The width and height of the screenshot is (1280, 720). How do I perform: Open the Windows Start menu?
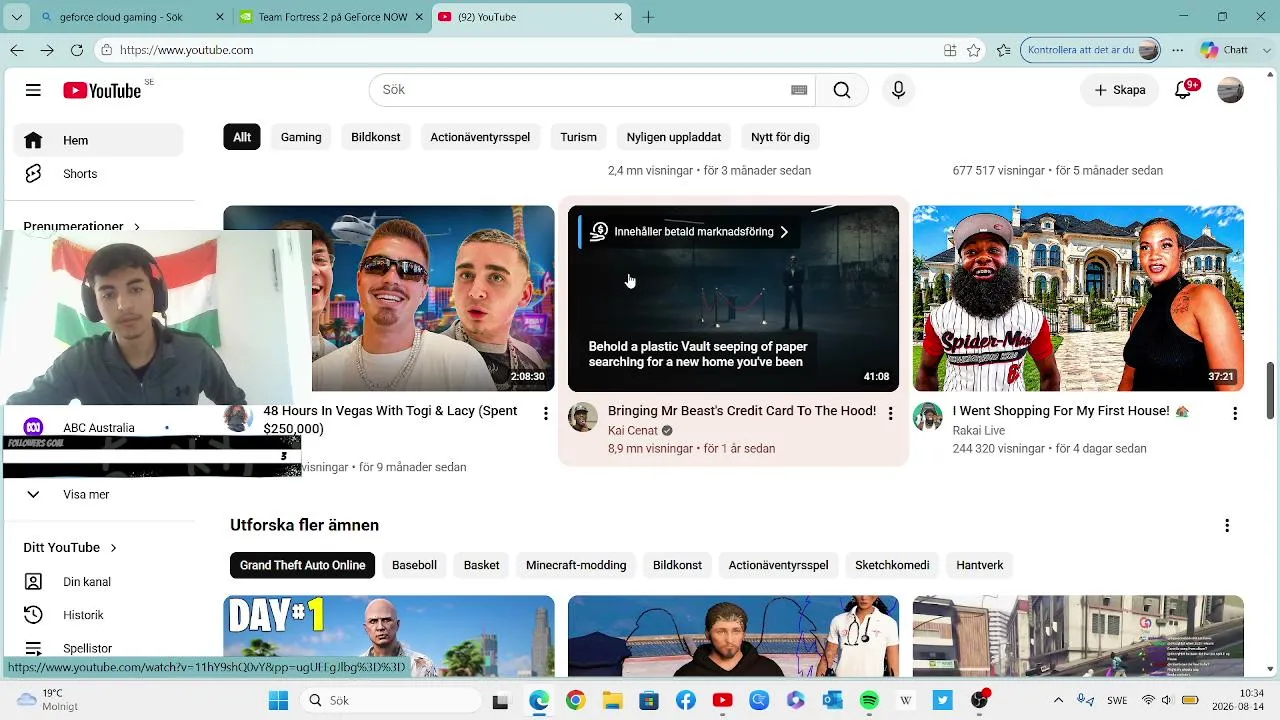278,700
